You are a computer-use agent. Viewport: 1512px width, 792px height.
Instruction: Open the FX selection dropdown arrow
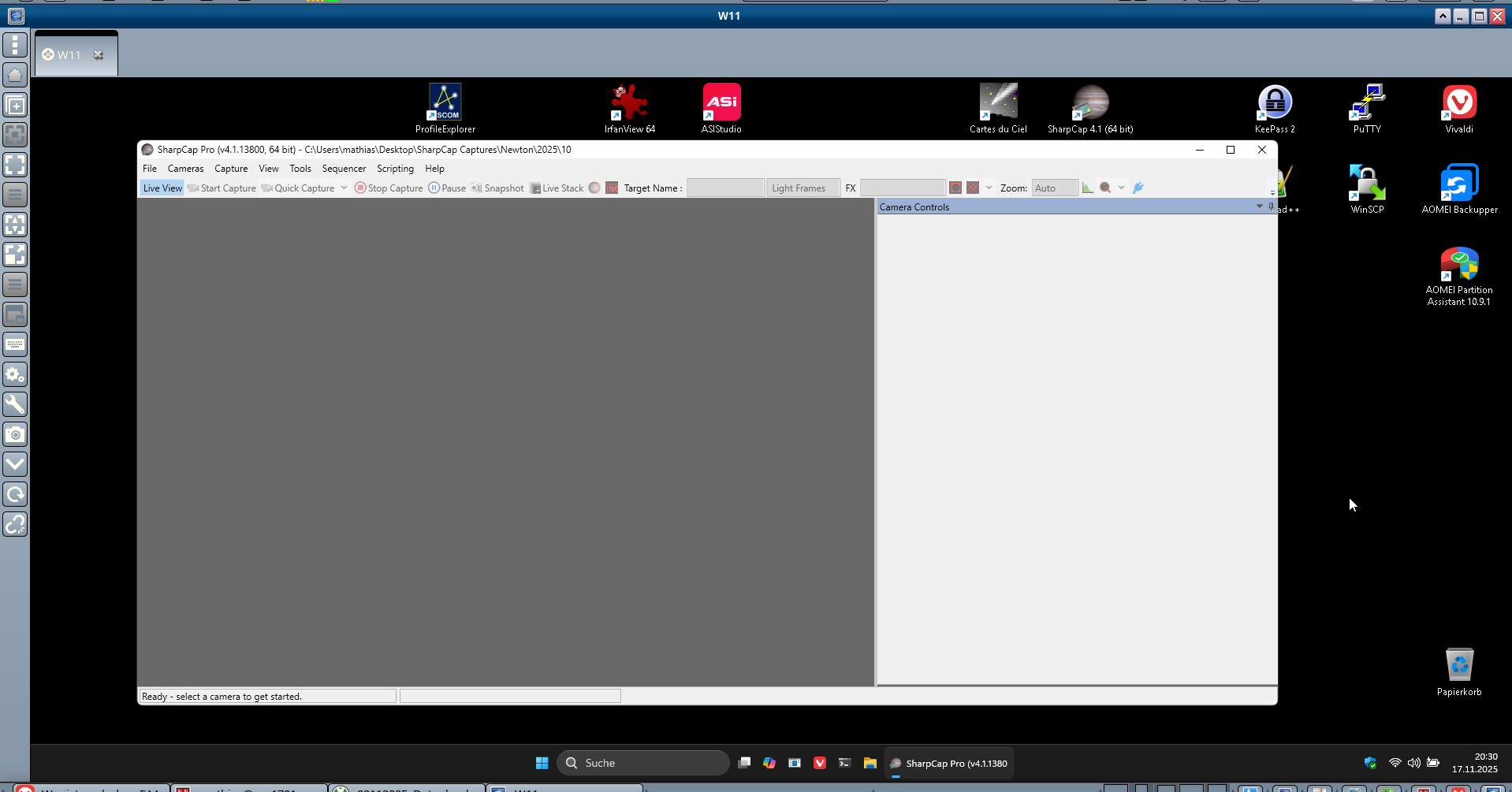[x=989, y=188]
